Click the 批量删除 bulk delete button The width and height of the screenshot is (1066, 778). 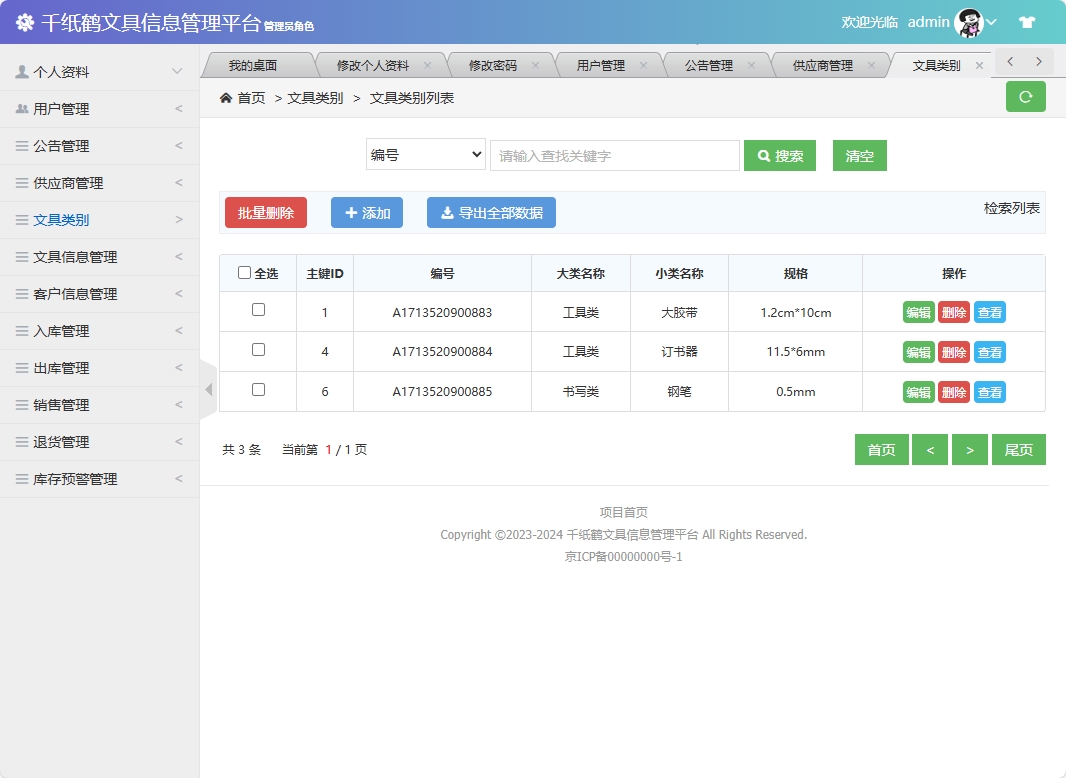[265, 212]
